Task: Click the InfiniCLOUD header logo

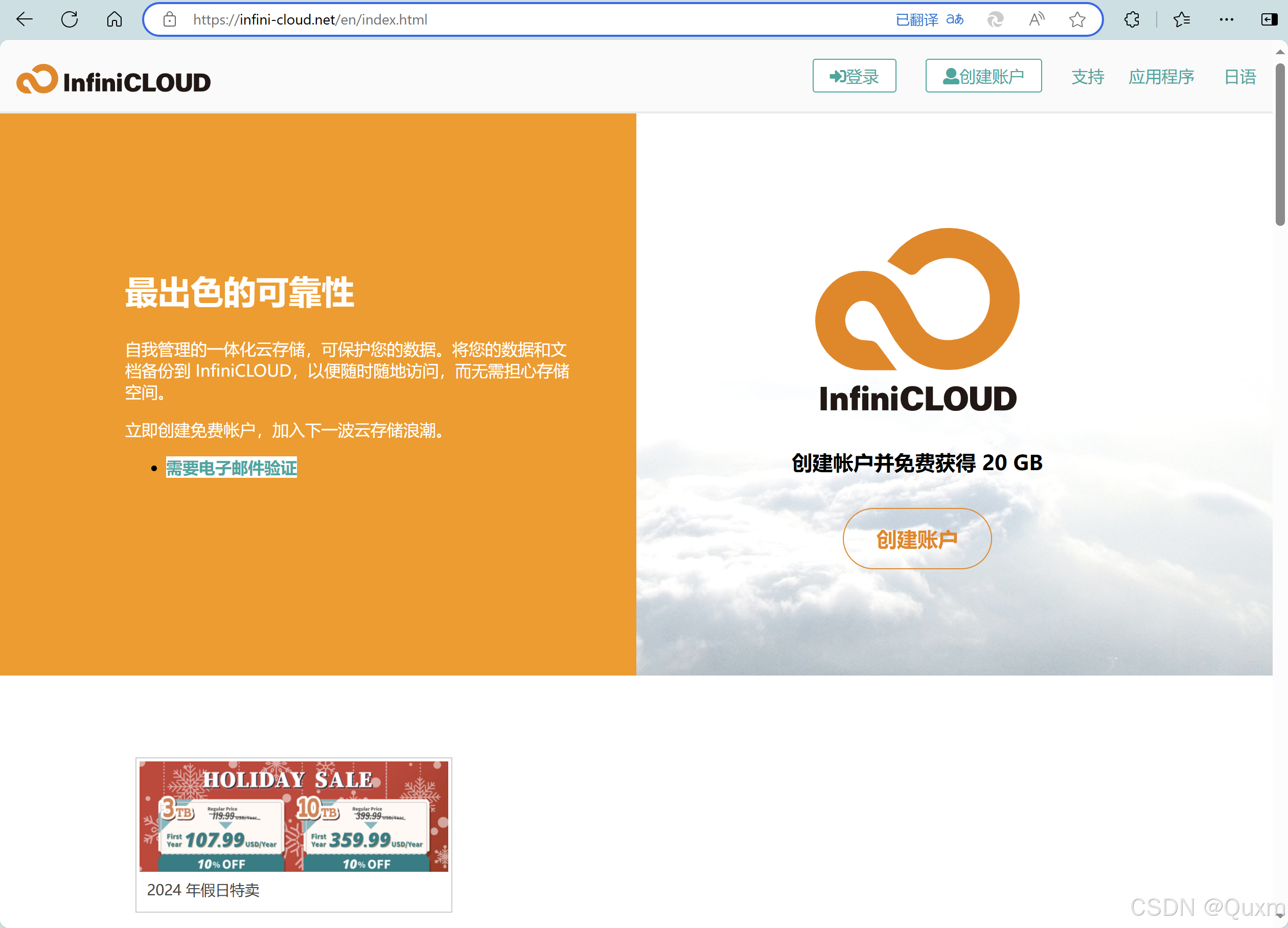Action: click(x=113, y=81)
